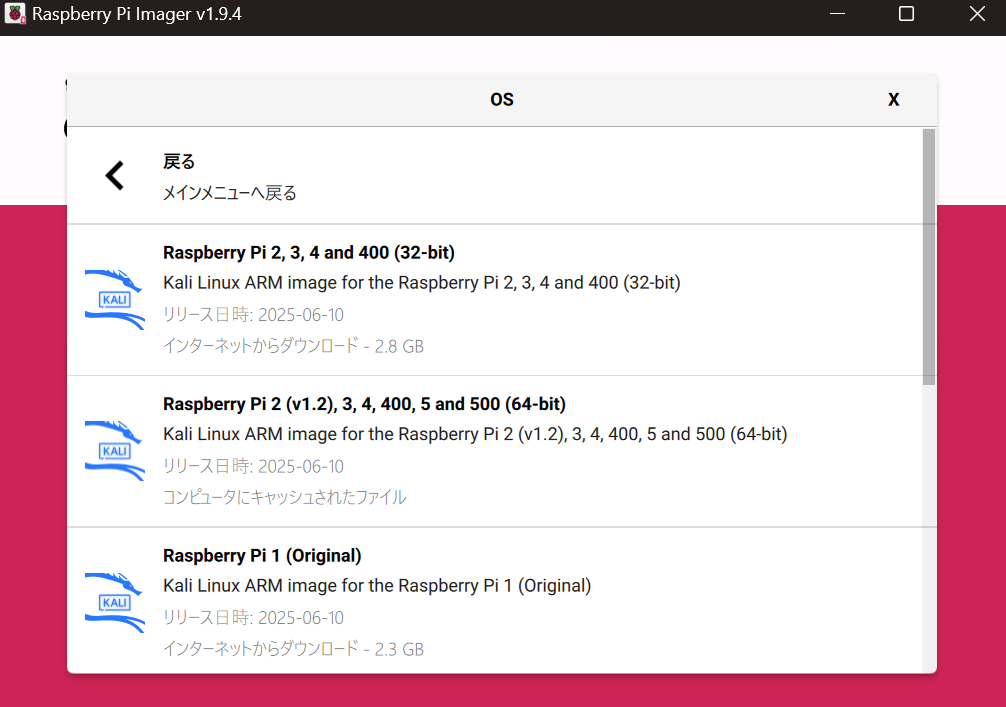The width and height of the screenshot is (1006, 707).
Task: Click コンピュータにキャッシュされたファイル text
Action: [284, 497]
